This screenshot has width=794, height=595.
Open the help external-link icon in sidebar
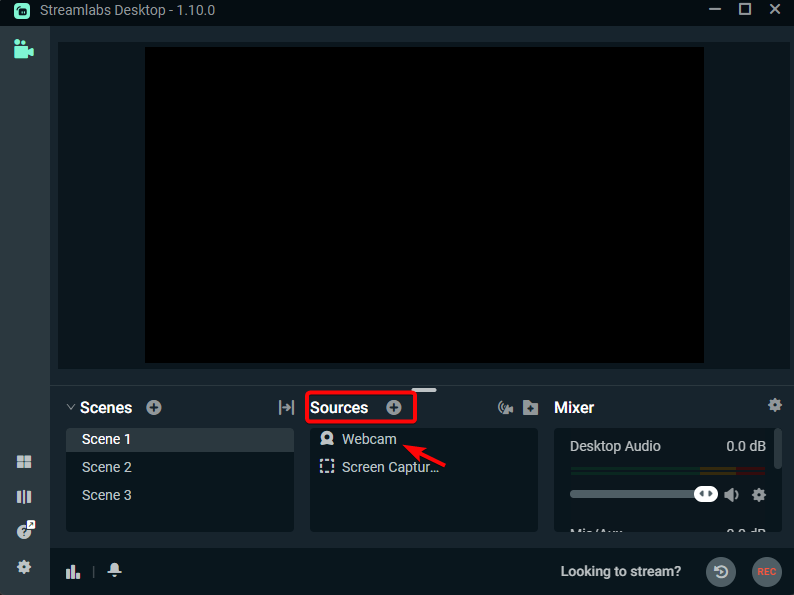tap(25, 530)
